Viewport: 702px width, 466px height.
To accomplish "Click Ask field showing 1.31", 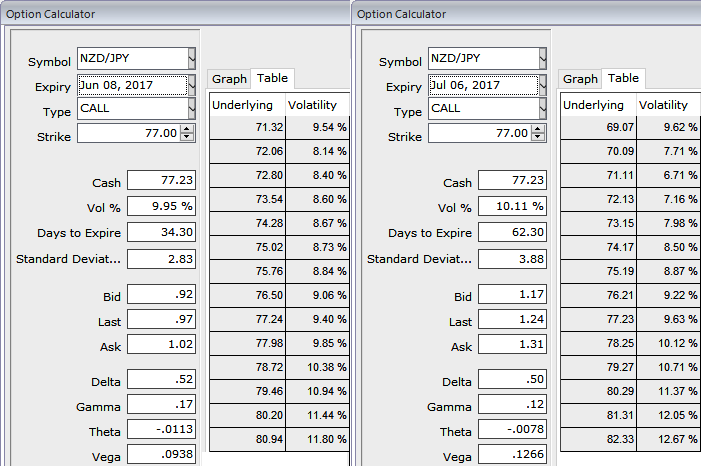I will (513, 345).
